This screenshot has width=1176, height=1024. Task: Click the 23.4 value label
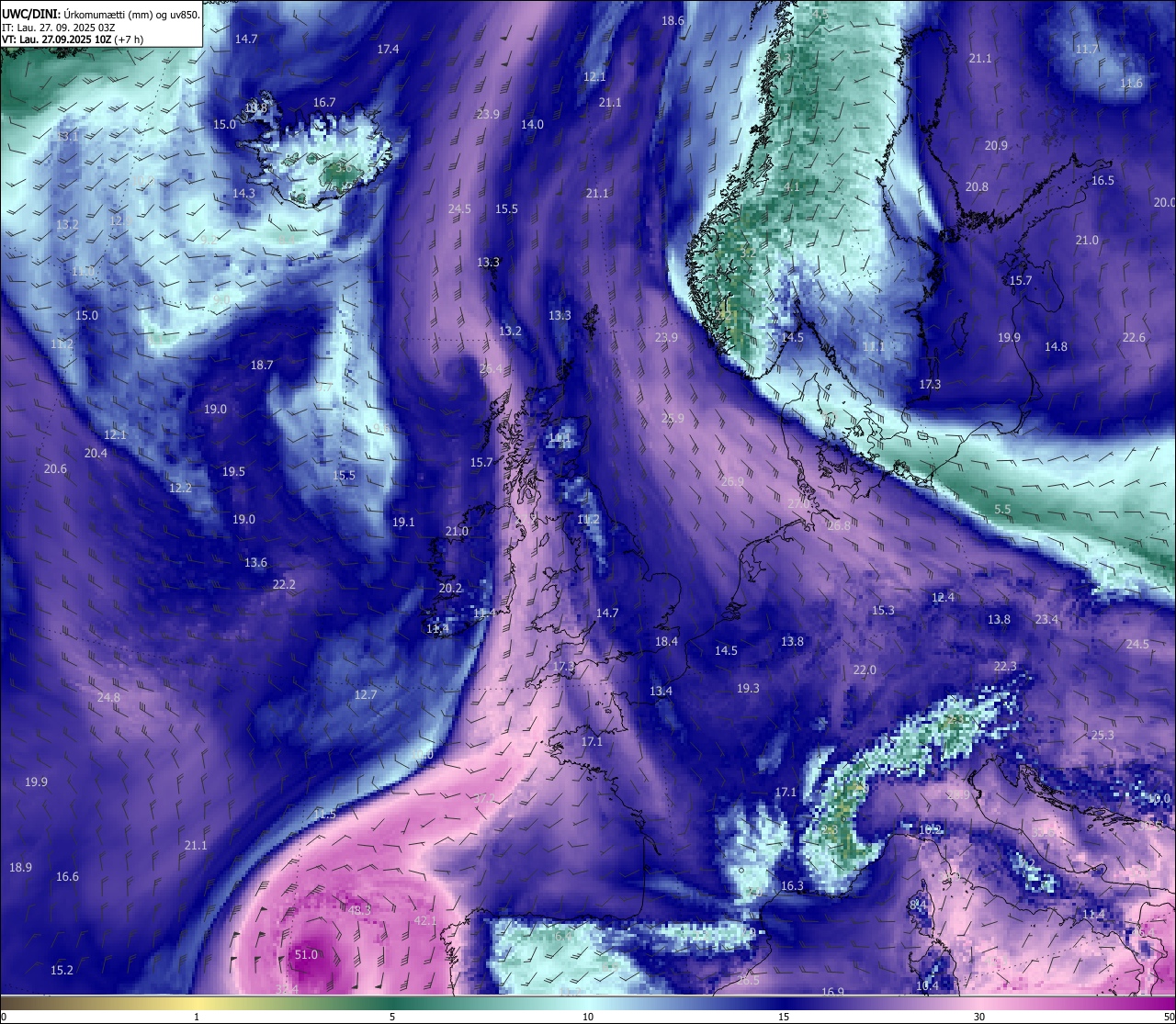[1046, 620]
